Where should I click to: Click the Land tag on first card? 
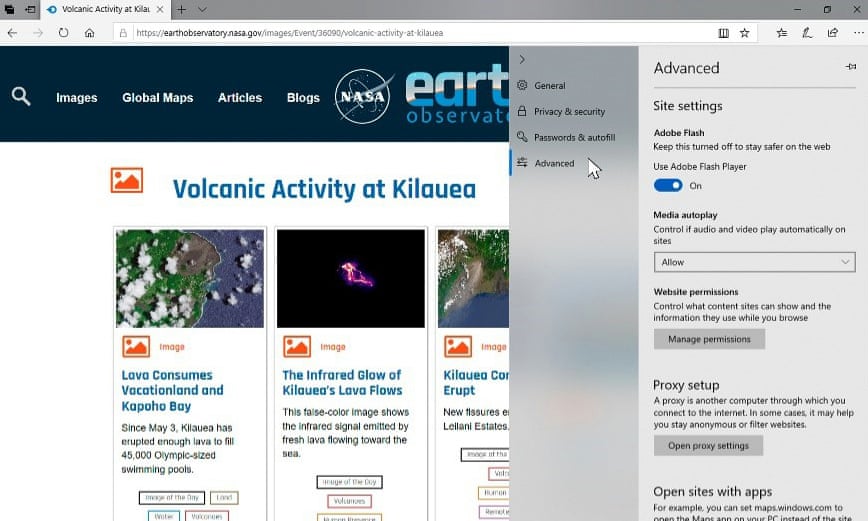[x=224, y=498]
